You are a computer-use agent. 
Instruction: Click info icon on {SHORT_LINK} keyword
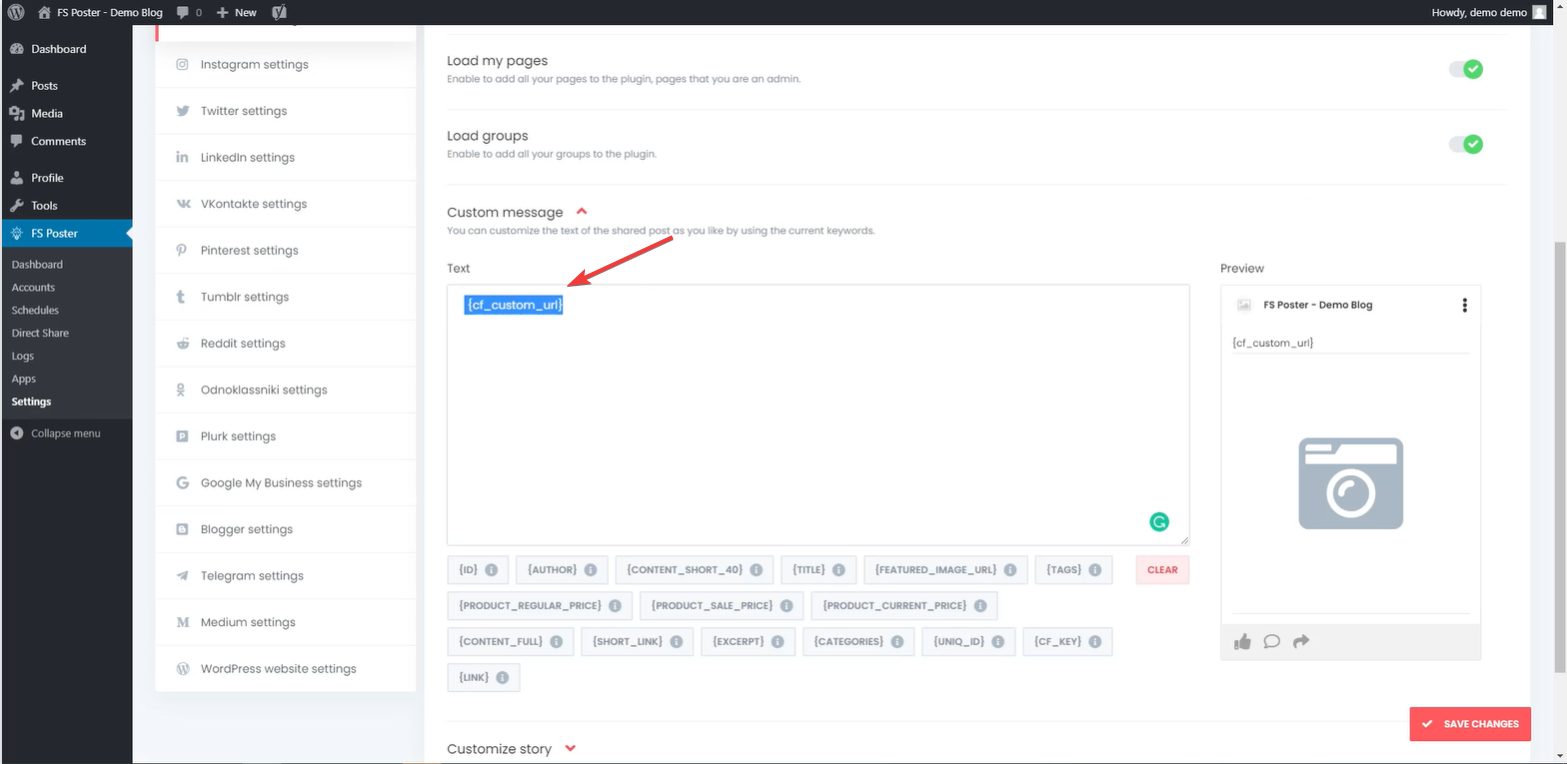[676, 642]
